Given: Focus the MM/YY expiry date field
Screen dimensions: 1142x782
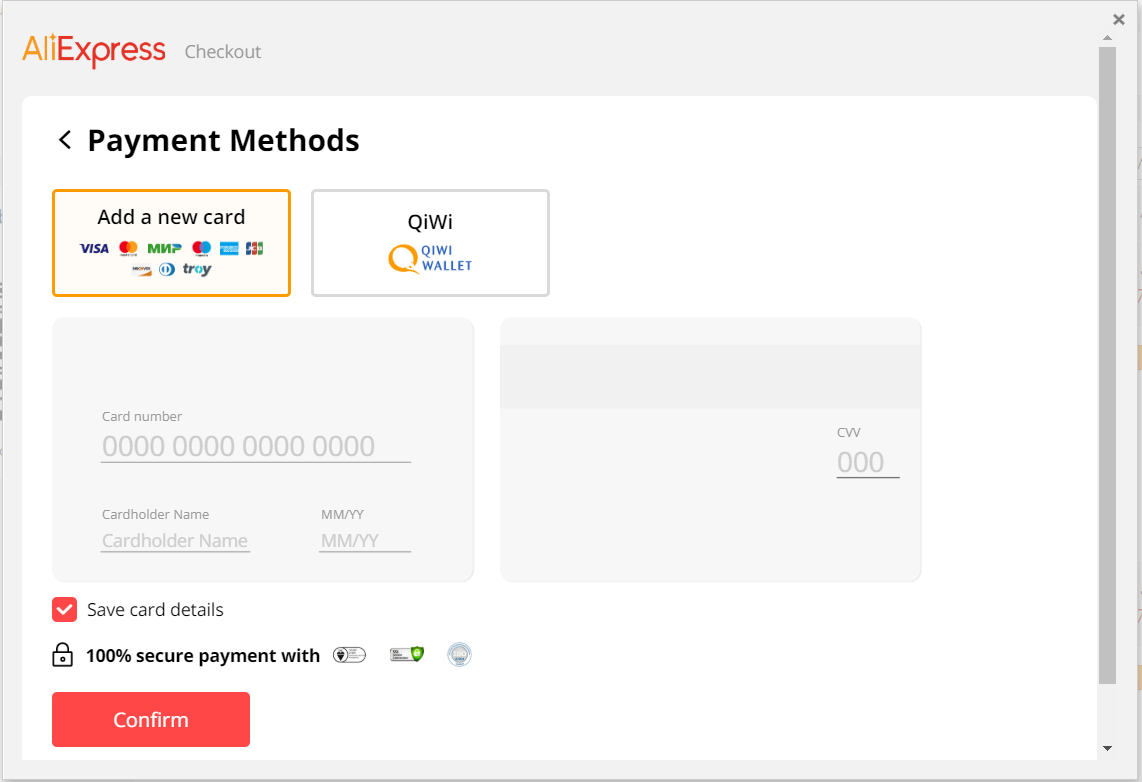Looking at the screenshot, I should (x=365, y=540).
